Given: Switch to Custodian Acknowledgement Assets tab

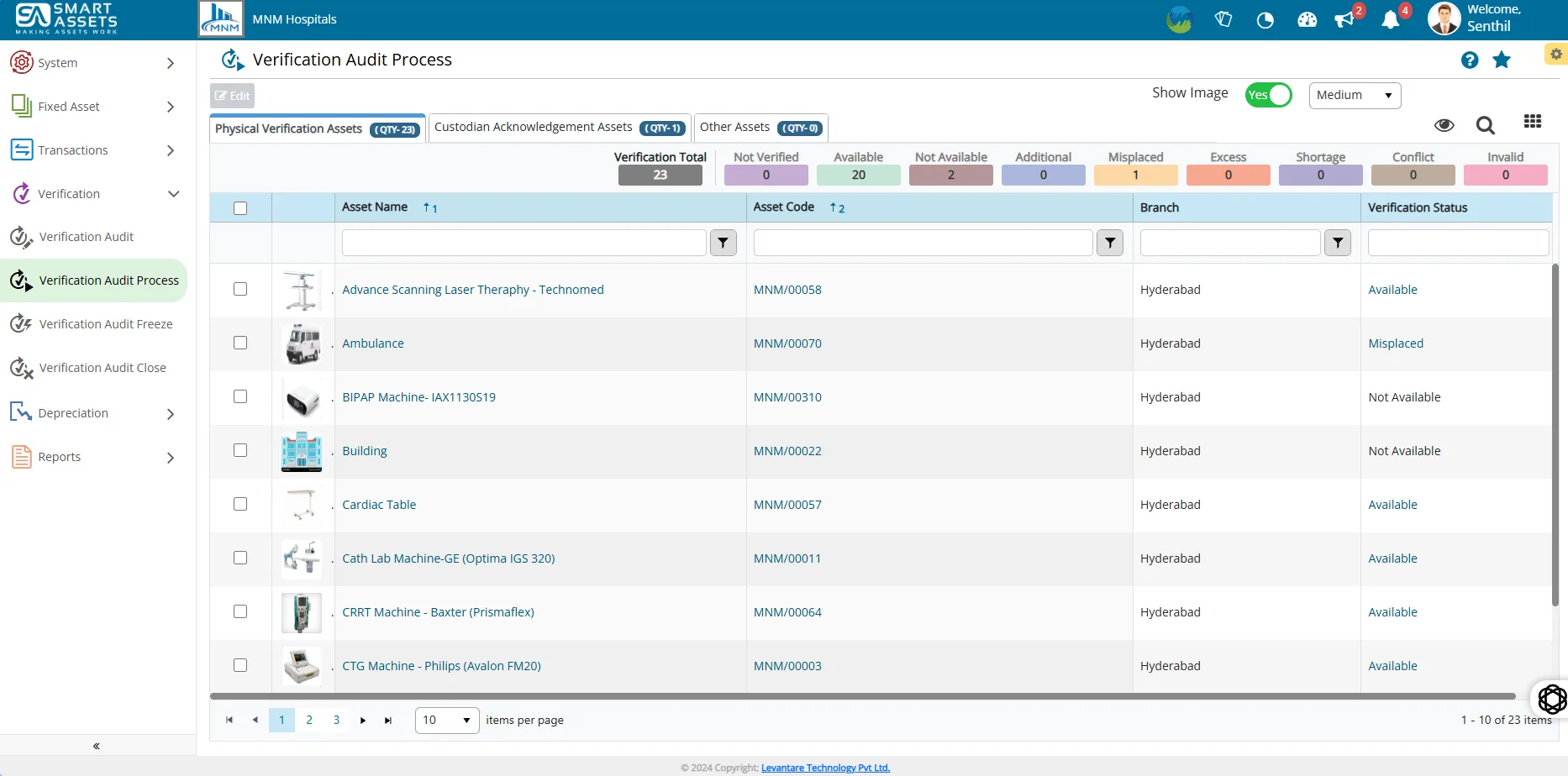Looking at the screenshot, I should coord(559,128).
